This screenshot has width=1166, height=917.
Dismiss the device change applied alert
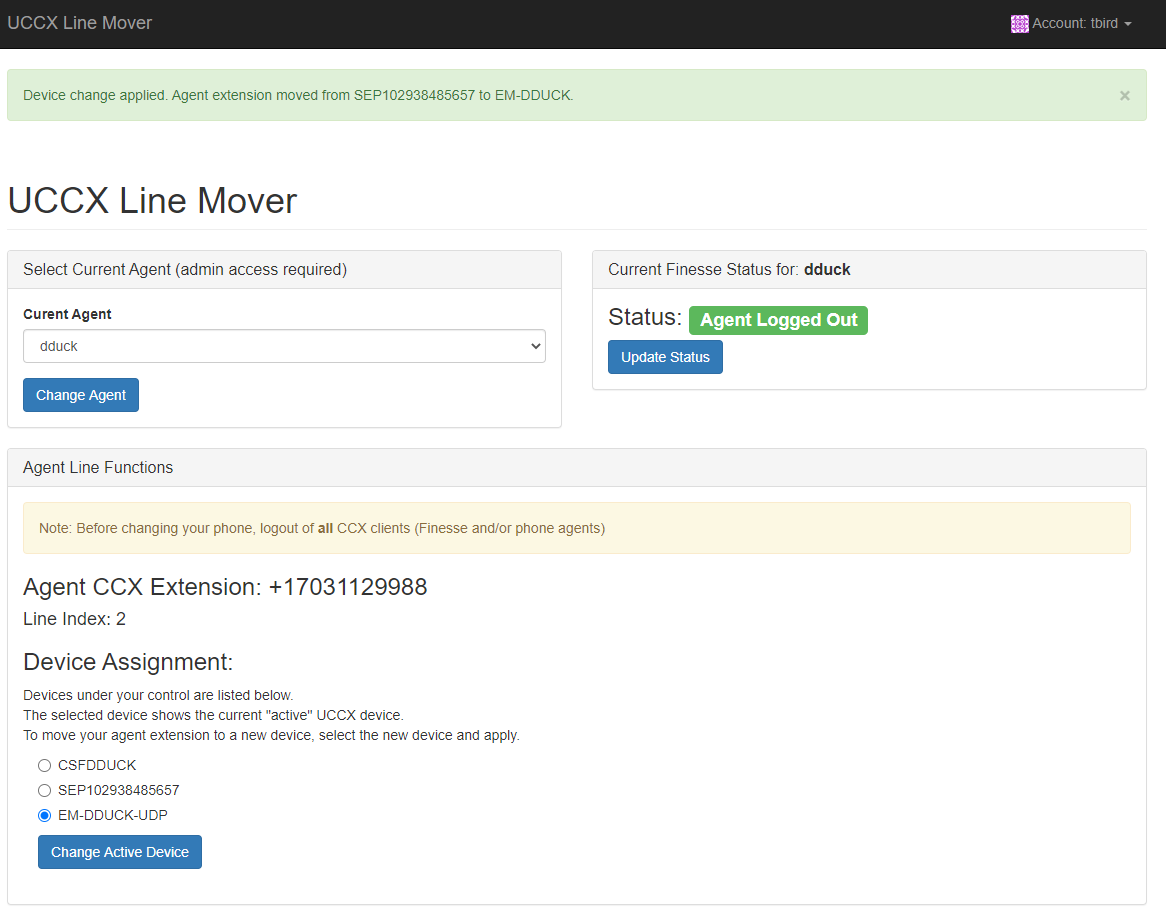coord(1124,95)
